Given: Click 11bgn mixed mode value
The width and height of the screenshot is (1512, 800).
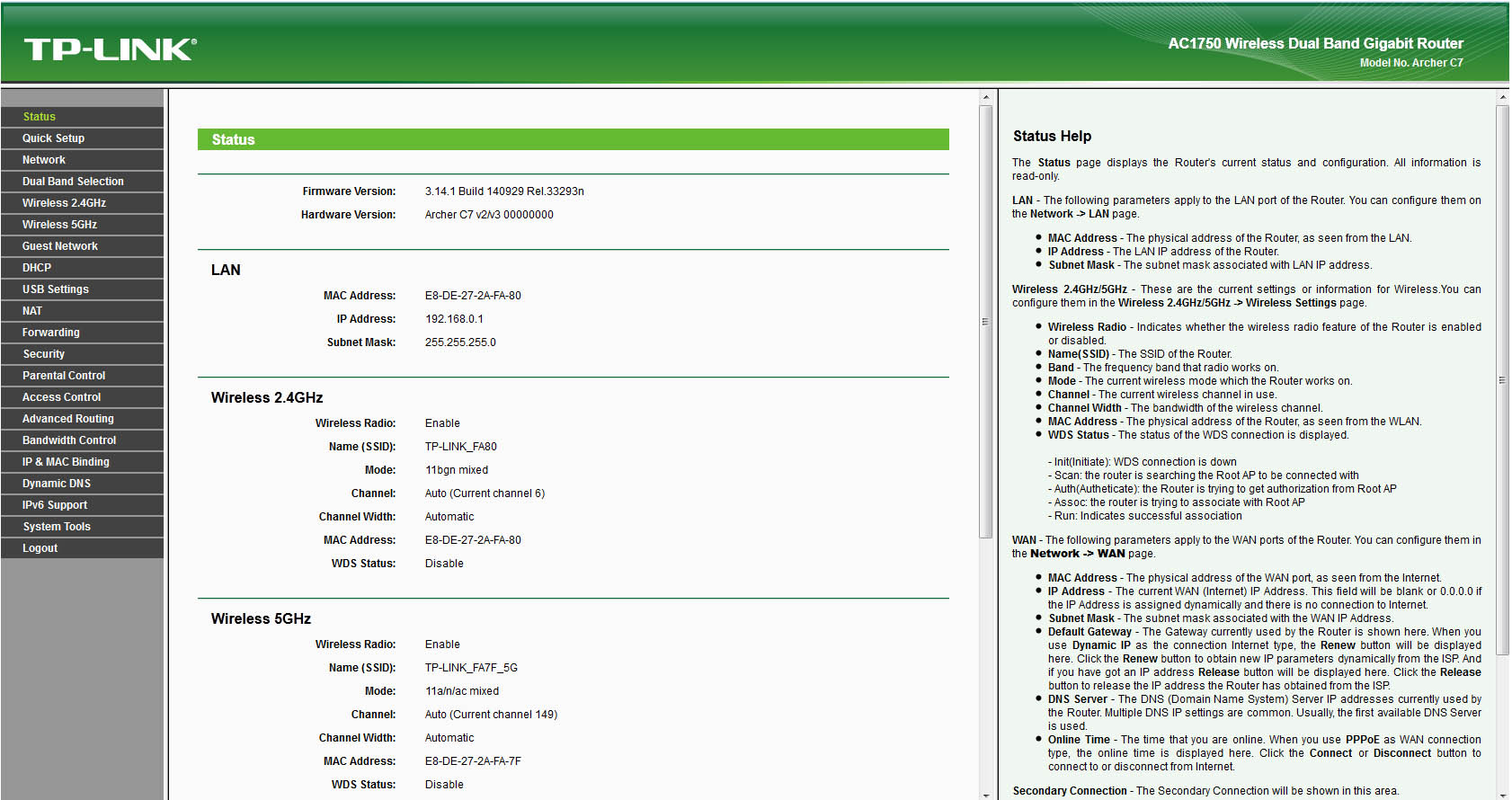Looking at the screenshot, I should coord(457,470).
